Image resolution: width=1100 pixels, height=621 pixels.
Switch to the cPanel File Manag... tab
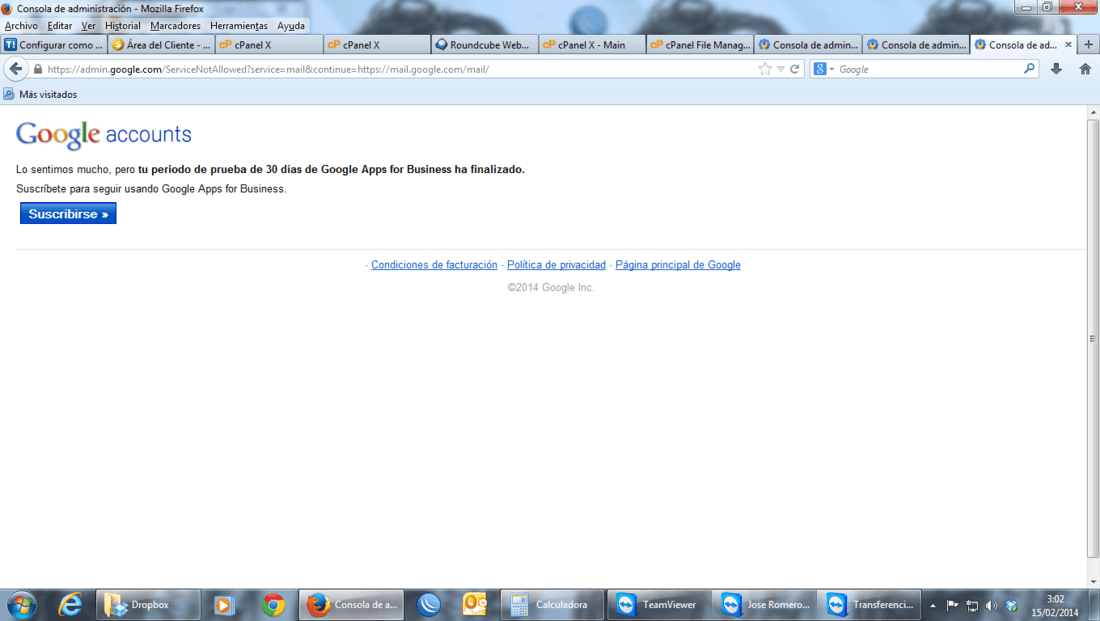click(x=700, y=44)
